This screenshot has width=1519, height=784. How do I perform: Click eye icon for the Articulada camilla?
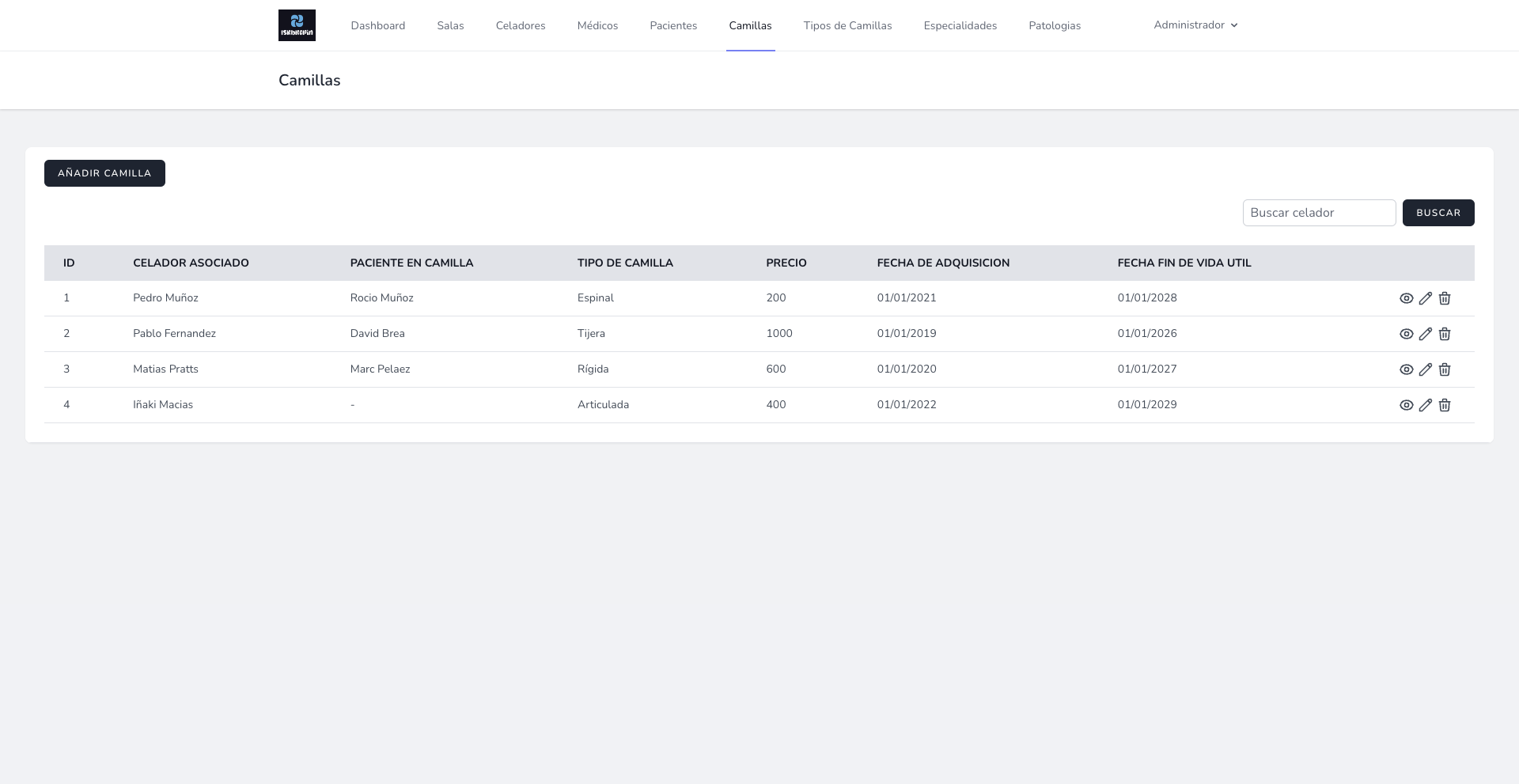[1406, 405]
